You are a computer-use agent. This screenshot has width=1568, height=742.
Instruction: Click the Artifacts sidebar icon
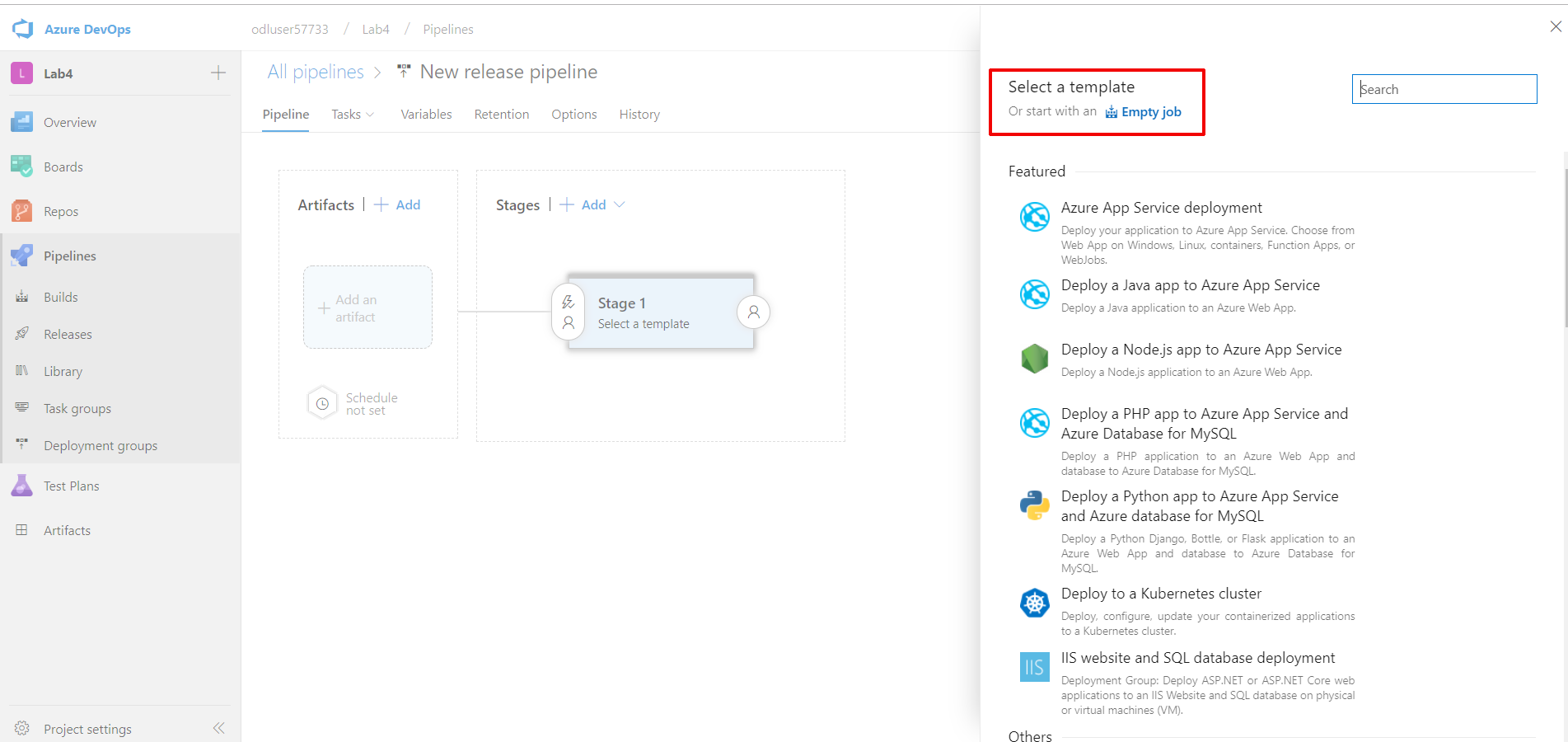pyautogui.click(x=22, y=530)
